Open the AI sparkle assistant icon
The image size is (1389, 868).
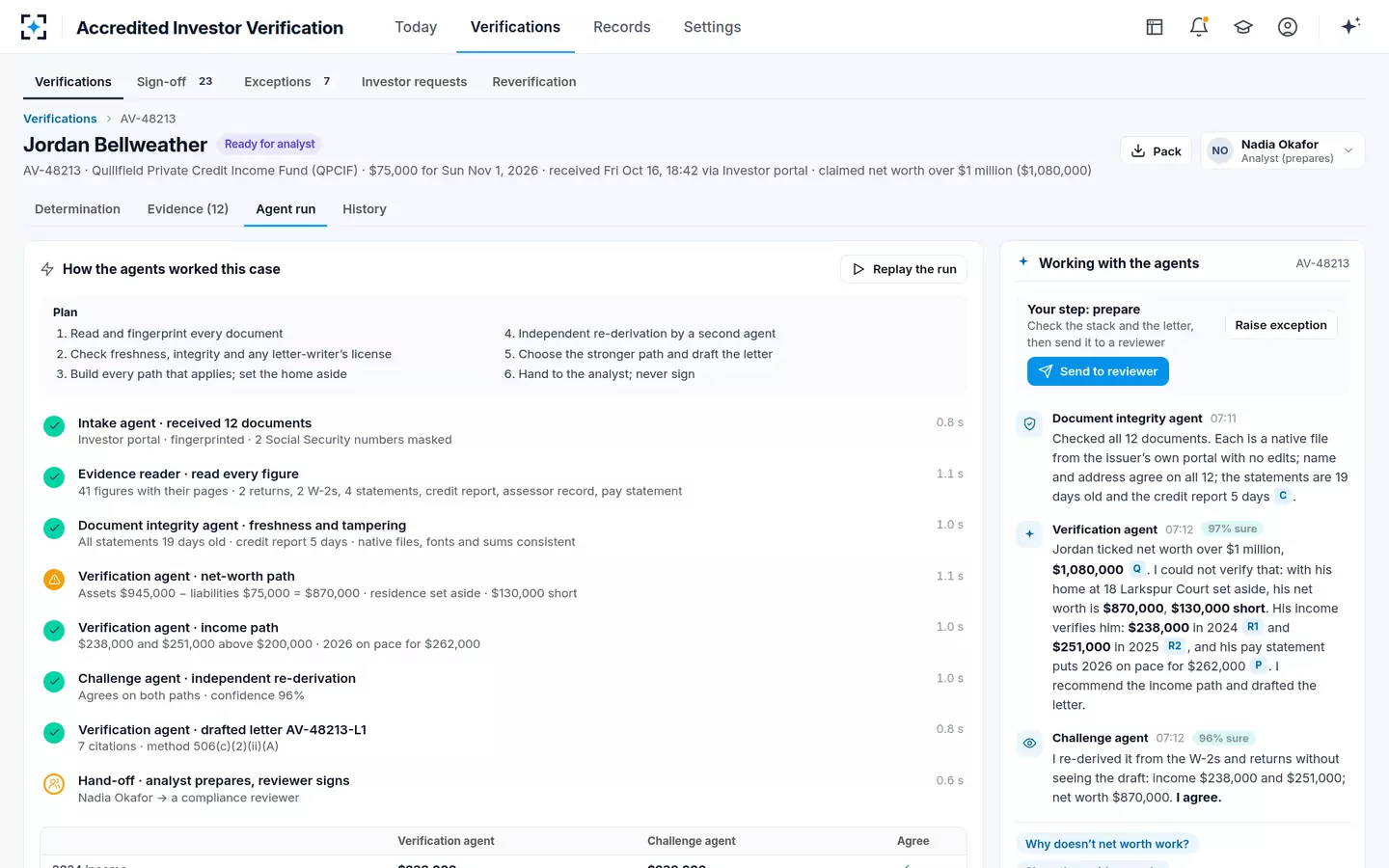[1350, 26]
